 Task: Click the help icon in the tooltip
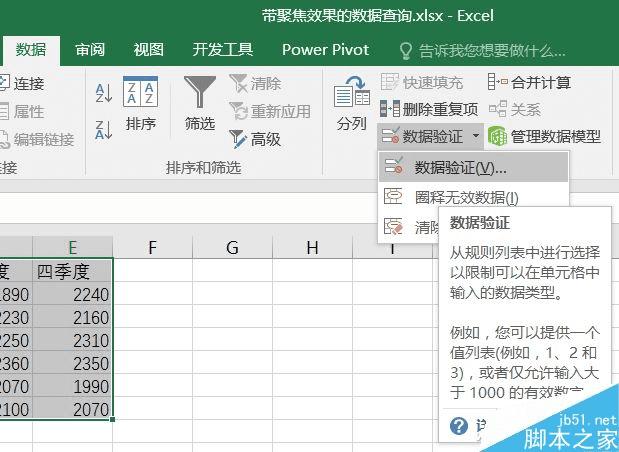(x=459, y=426)
